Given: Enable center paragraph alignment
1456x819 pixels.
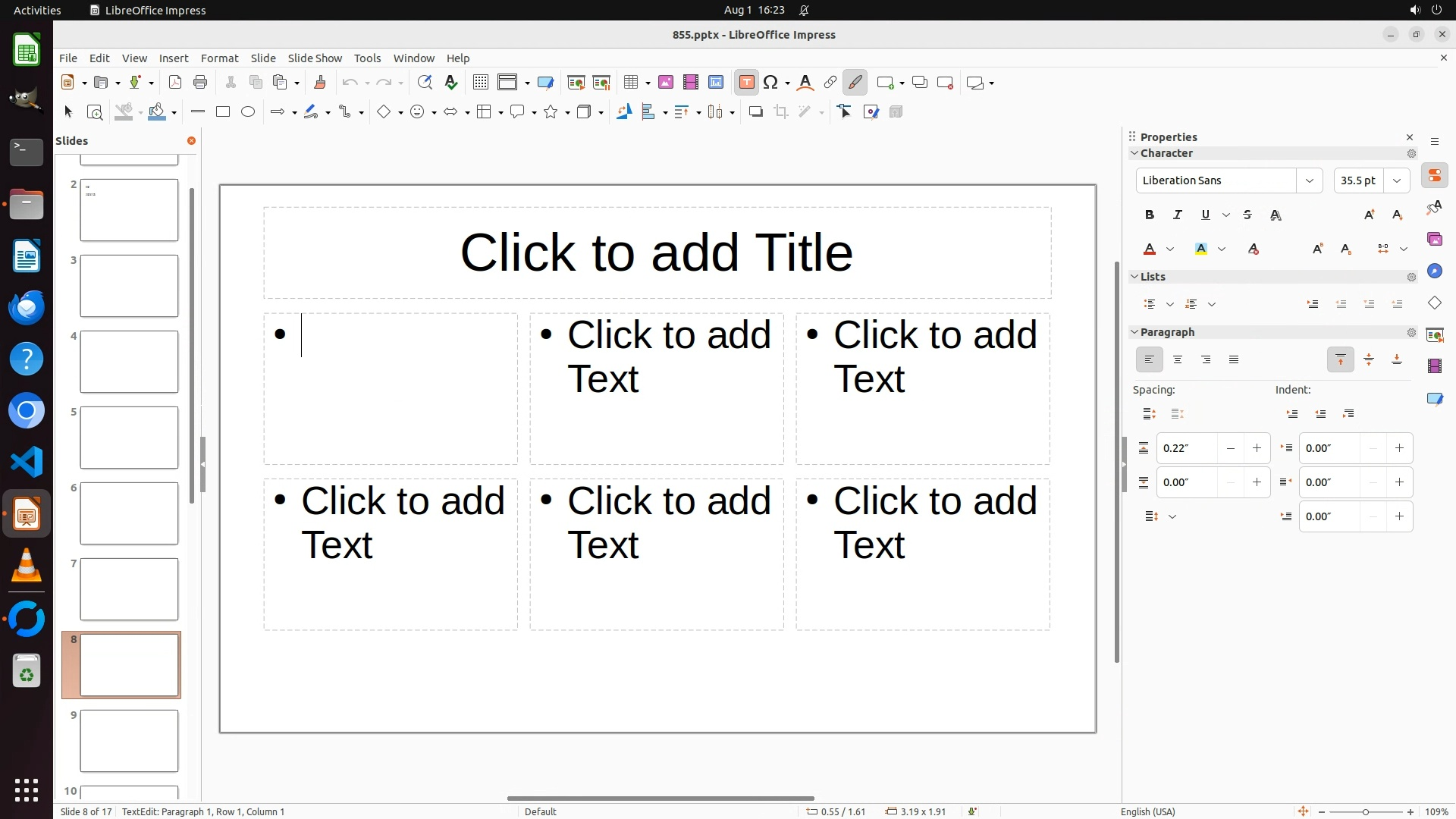Looking at the screenshot, I should [x=1178, y=360].
